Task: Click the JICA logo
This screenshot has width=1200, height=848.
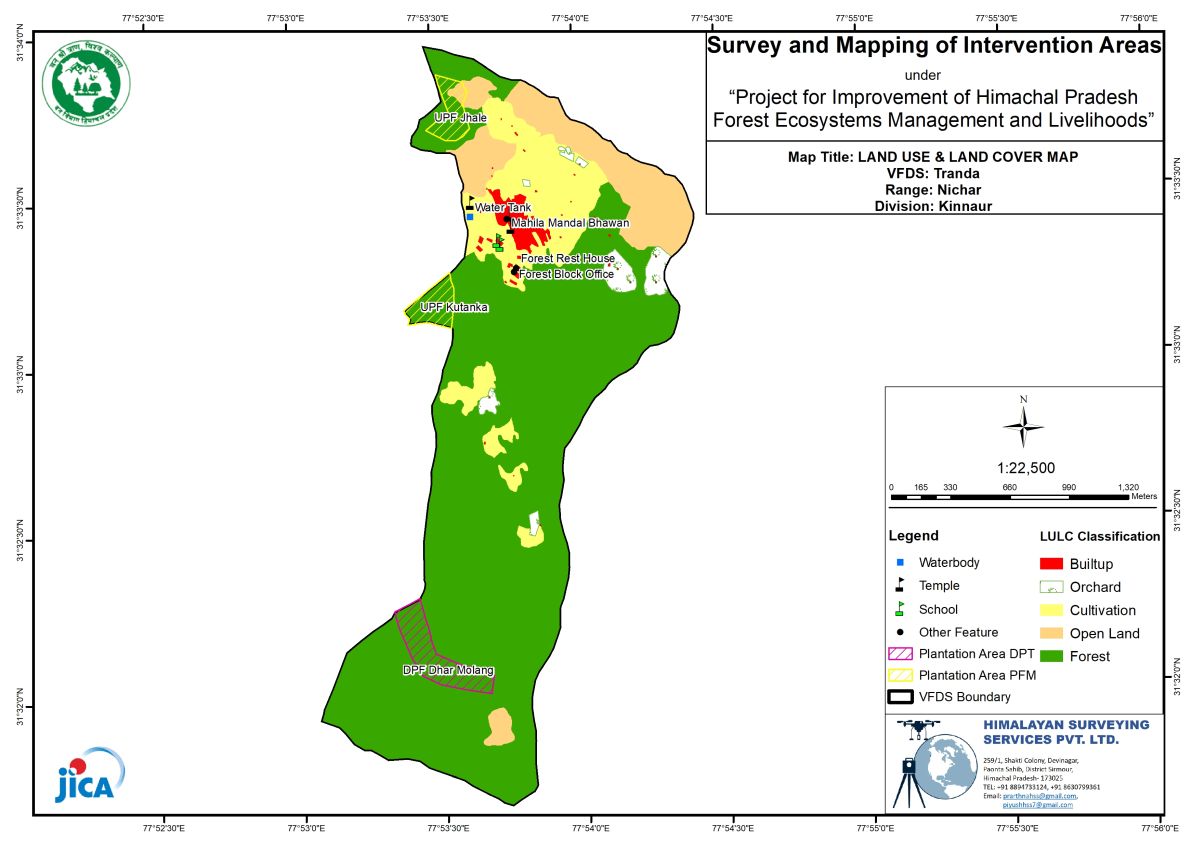Action: pos(90,774)
